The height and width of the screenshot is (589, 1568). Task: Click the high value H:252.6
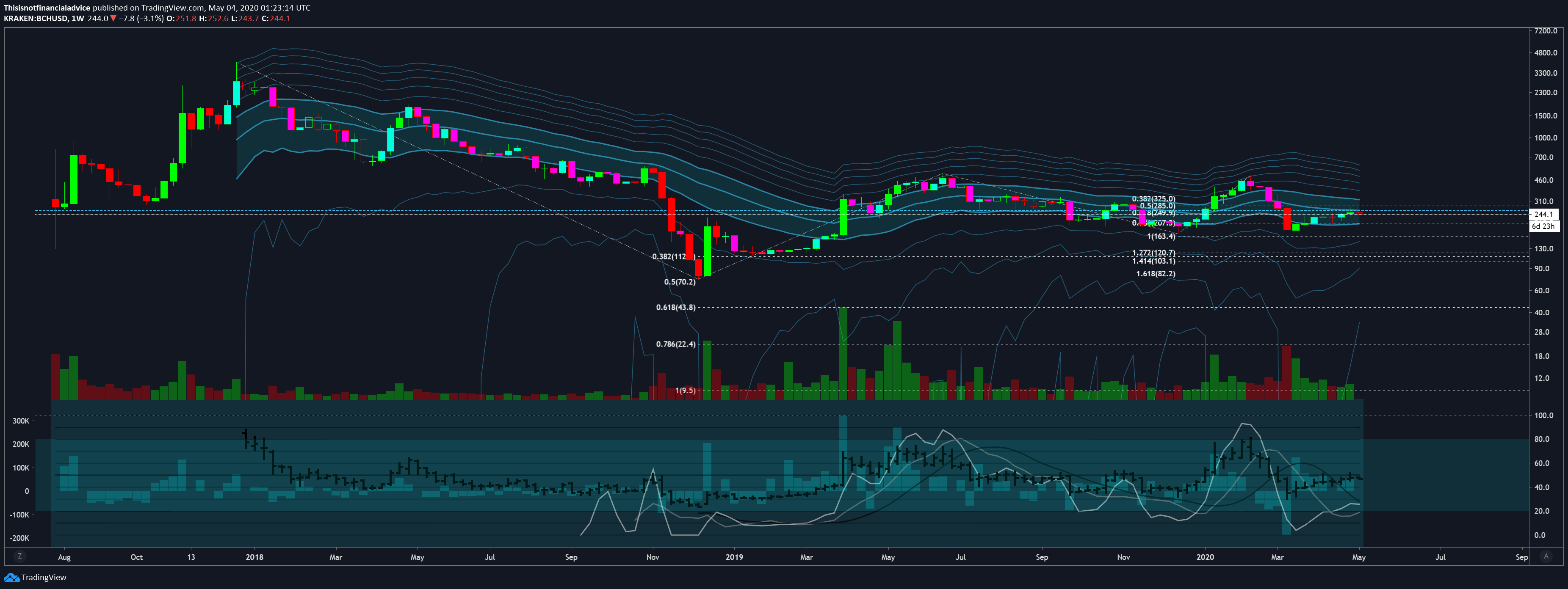pyautogui.click(x=214, y=18)
